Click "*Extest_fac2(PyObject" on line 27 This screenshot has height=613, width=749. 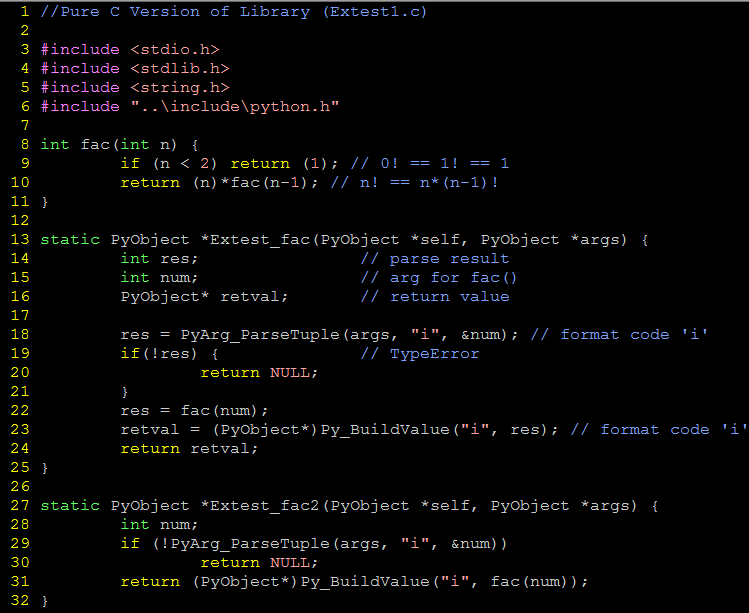click(x=305, y=505)
